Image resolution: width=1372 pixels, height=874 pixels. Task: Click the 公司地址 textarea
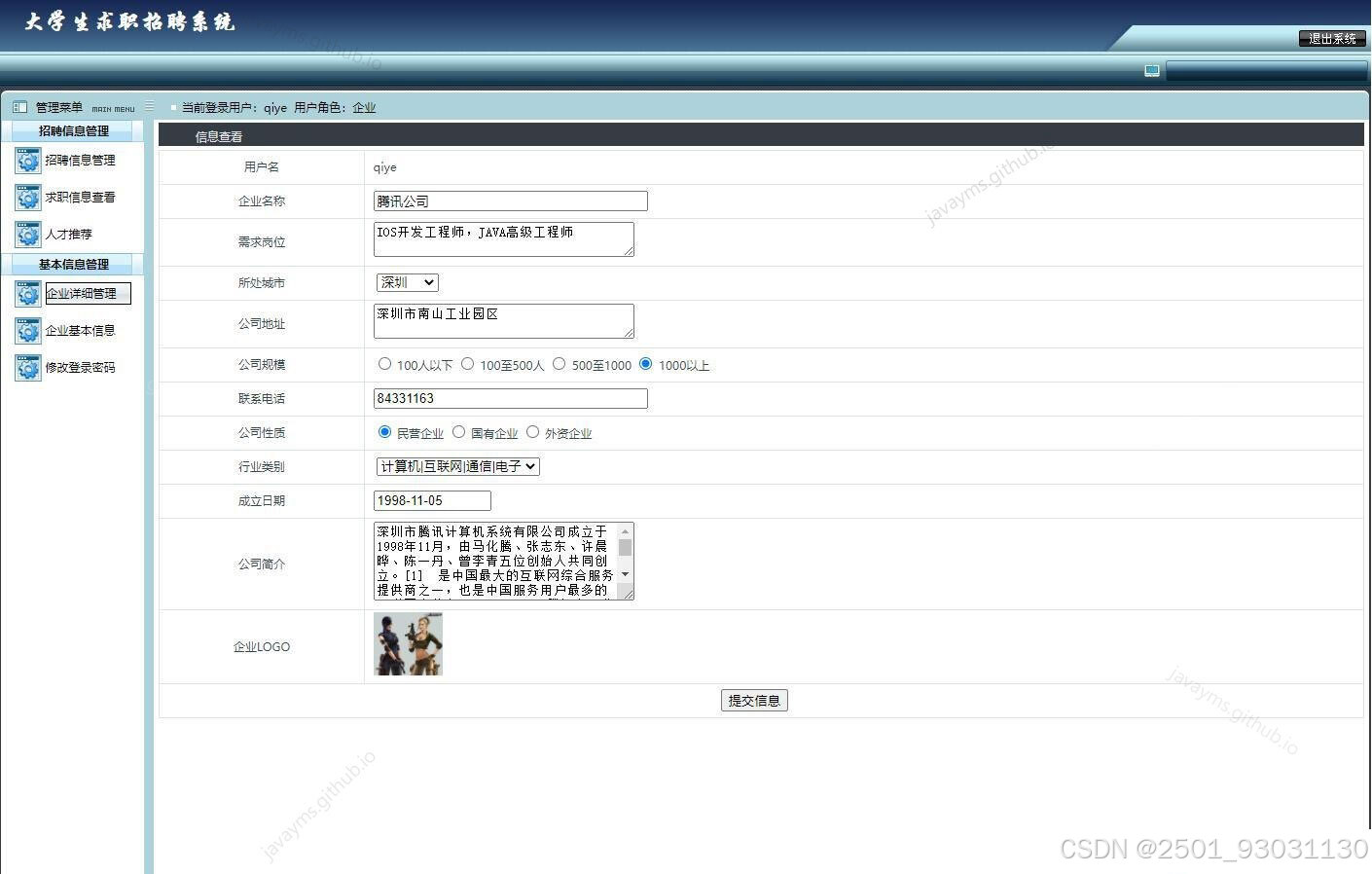point(504,321)
